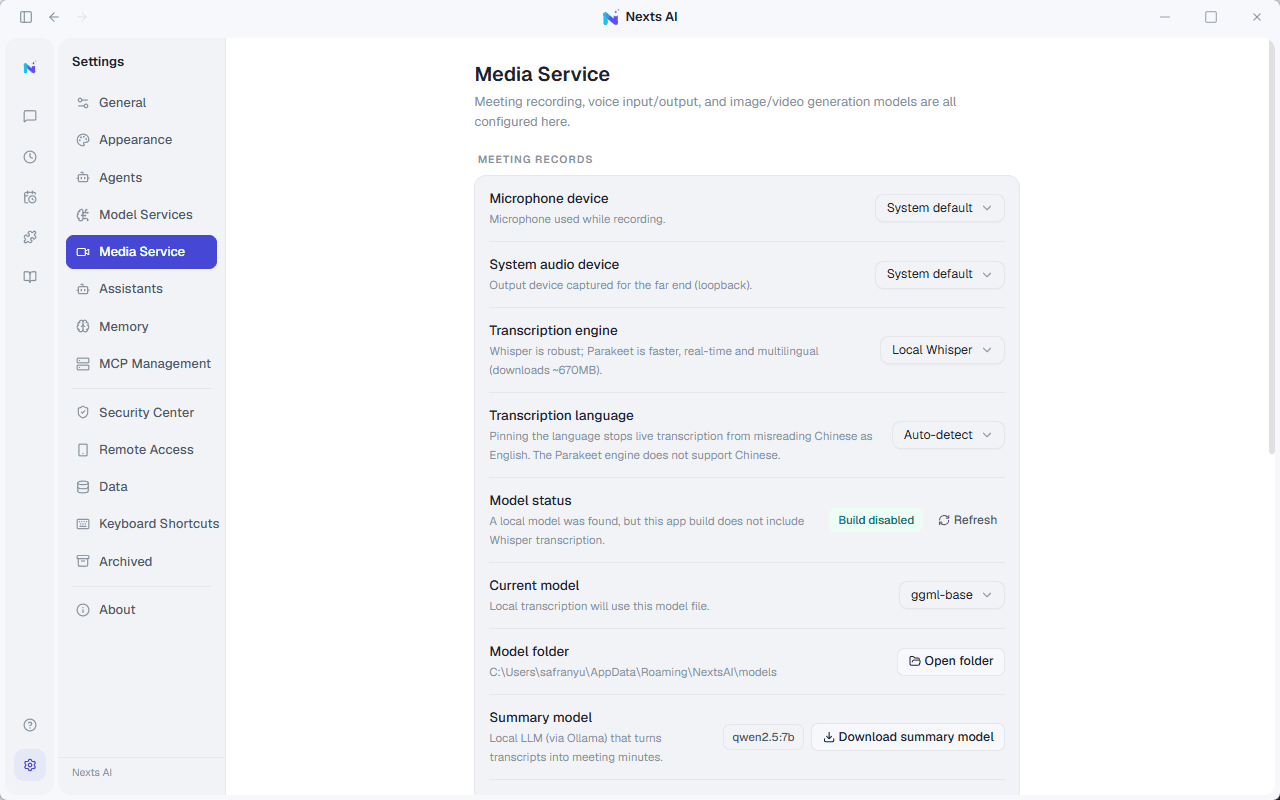The width and height of the screenshot is (1280, 800).
Task: Click the Settings sidebar heading
Action: (x=98, y=62)
